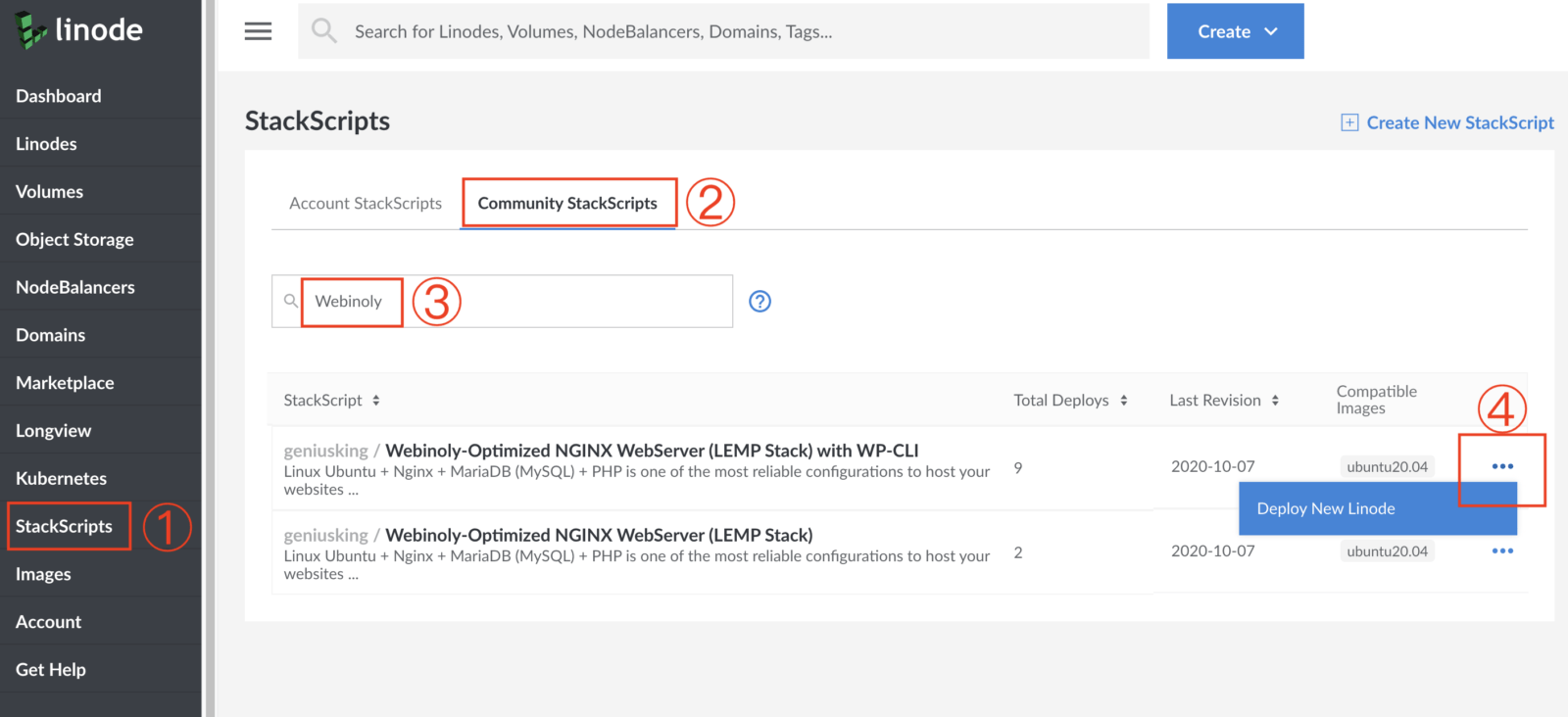
Task: Click the plus icon beside Create New StackScript
Action: pyautogui.click(x=1349, y=122)
